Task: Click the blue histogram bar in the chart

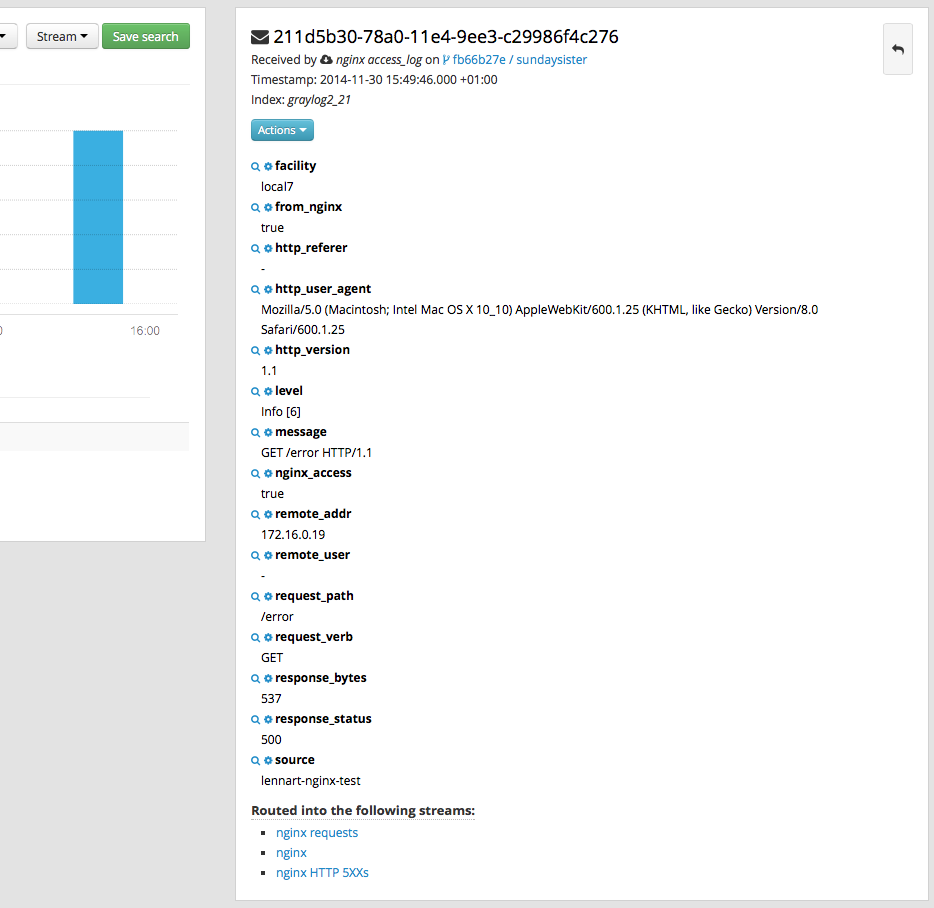Action: pyautogui.click(x=98, y=217)
